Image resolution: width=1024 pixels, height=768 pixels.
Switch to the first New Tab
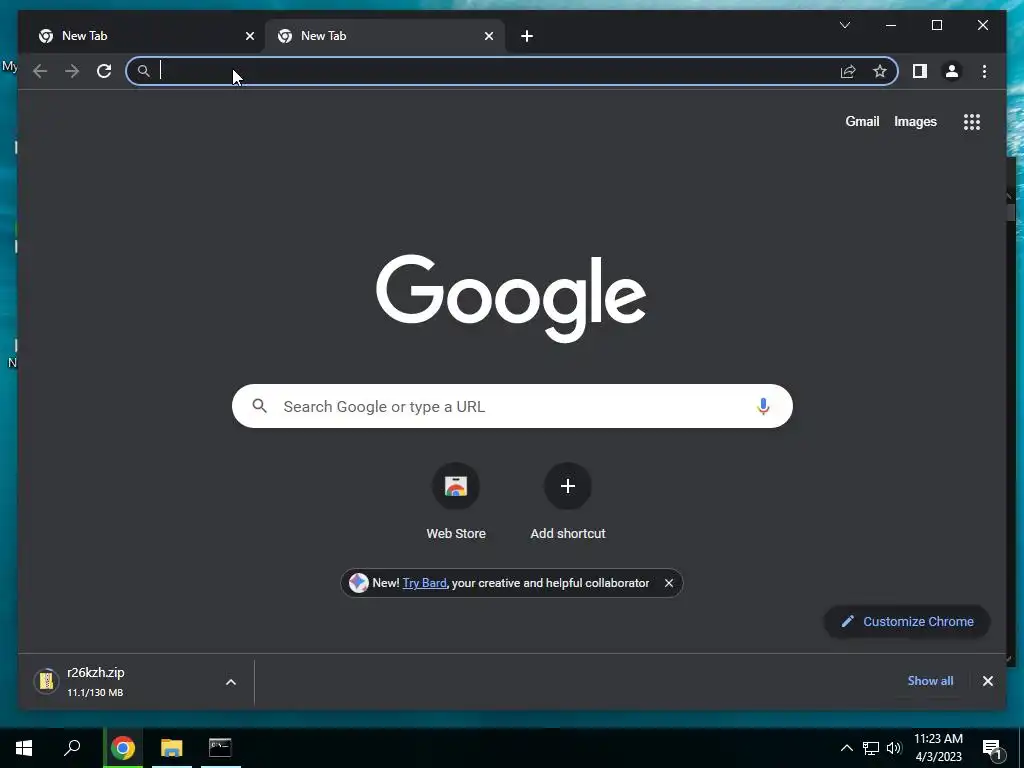[144, 36]
